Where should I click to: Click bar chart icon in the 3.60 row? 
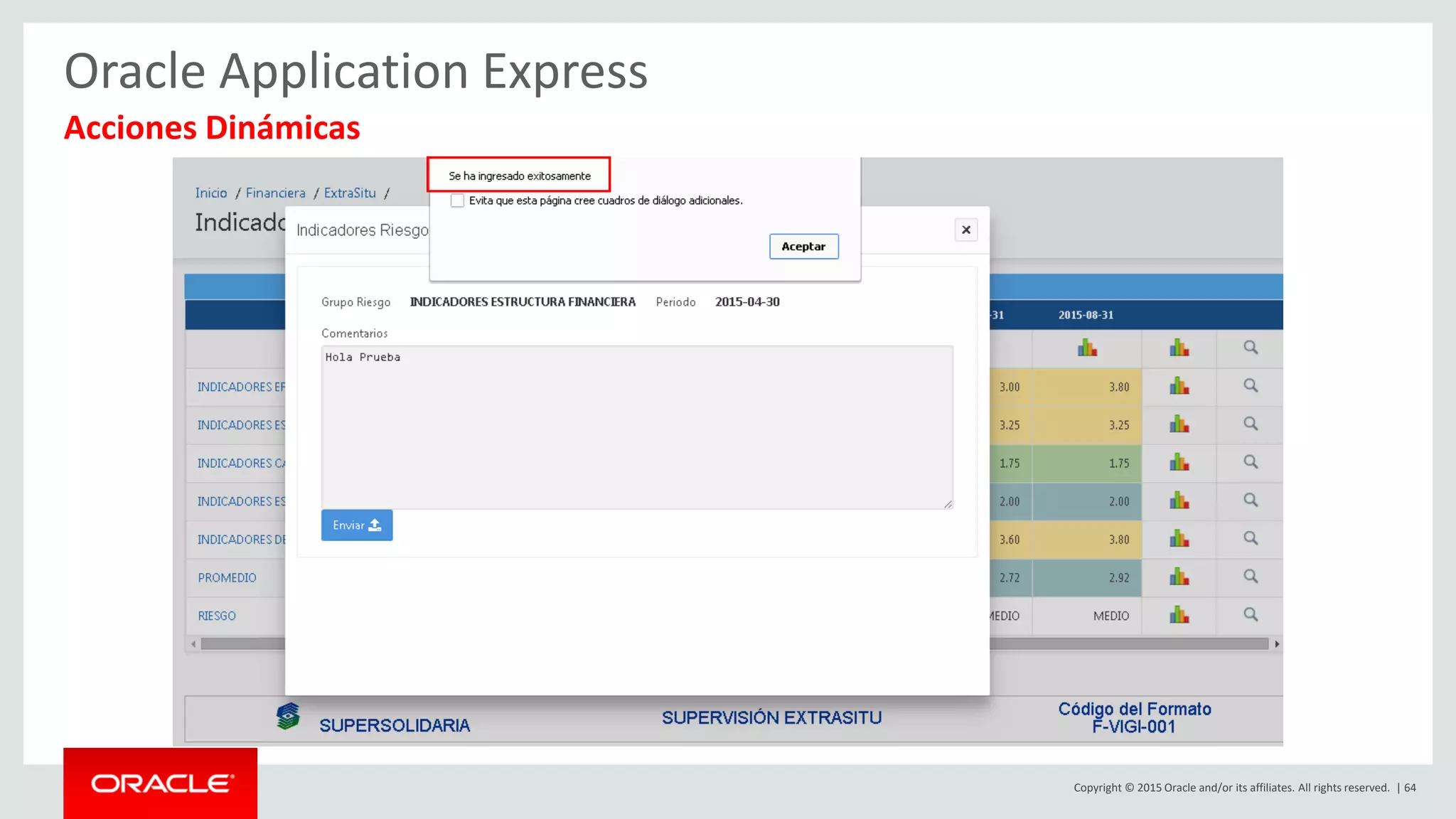point(1179,539)
